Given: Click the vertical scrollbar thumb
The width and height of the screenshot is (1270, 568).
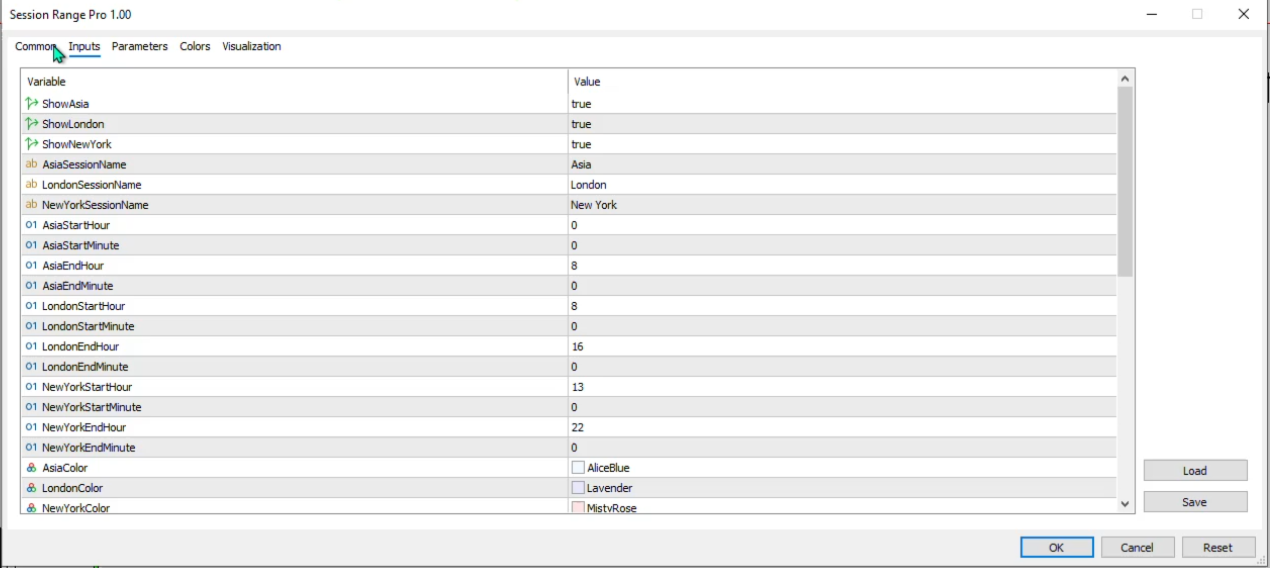Looking at the screenshot, I should pyautogui.click(x=1125, y=182).
